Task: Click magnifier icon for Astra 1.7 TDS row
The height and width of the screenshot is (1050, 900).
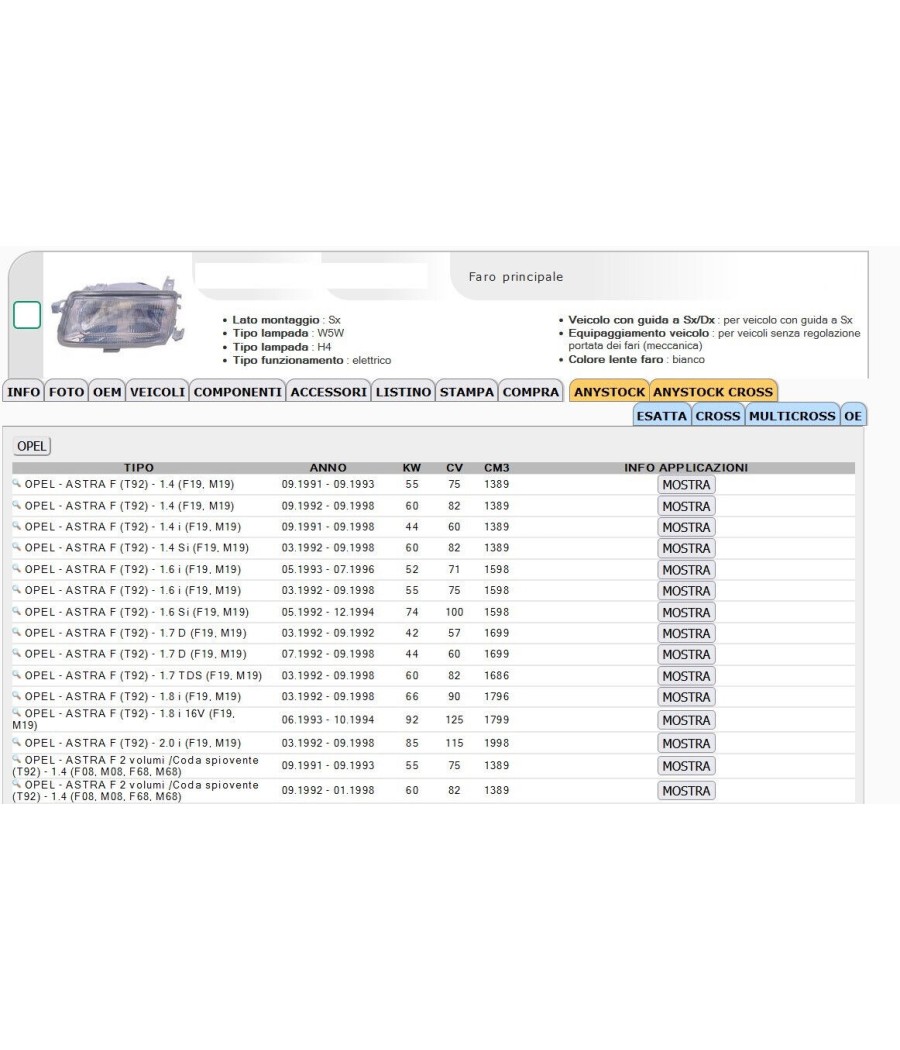Action: [17, 674]
